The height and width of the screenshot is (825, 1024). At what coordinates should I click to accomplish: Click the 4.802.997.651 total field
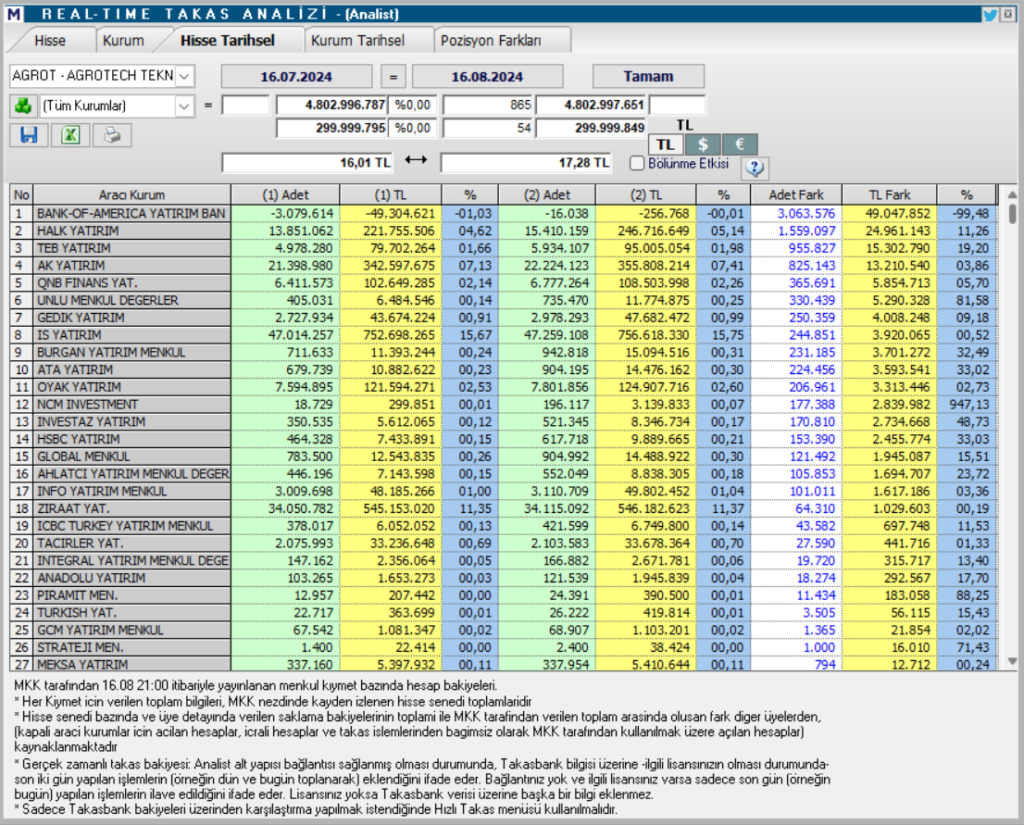tap(592, 105)
